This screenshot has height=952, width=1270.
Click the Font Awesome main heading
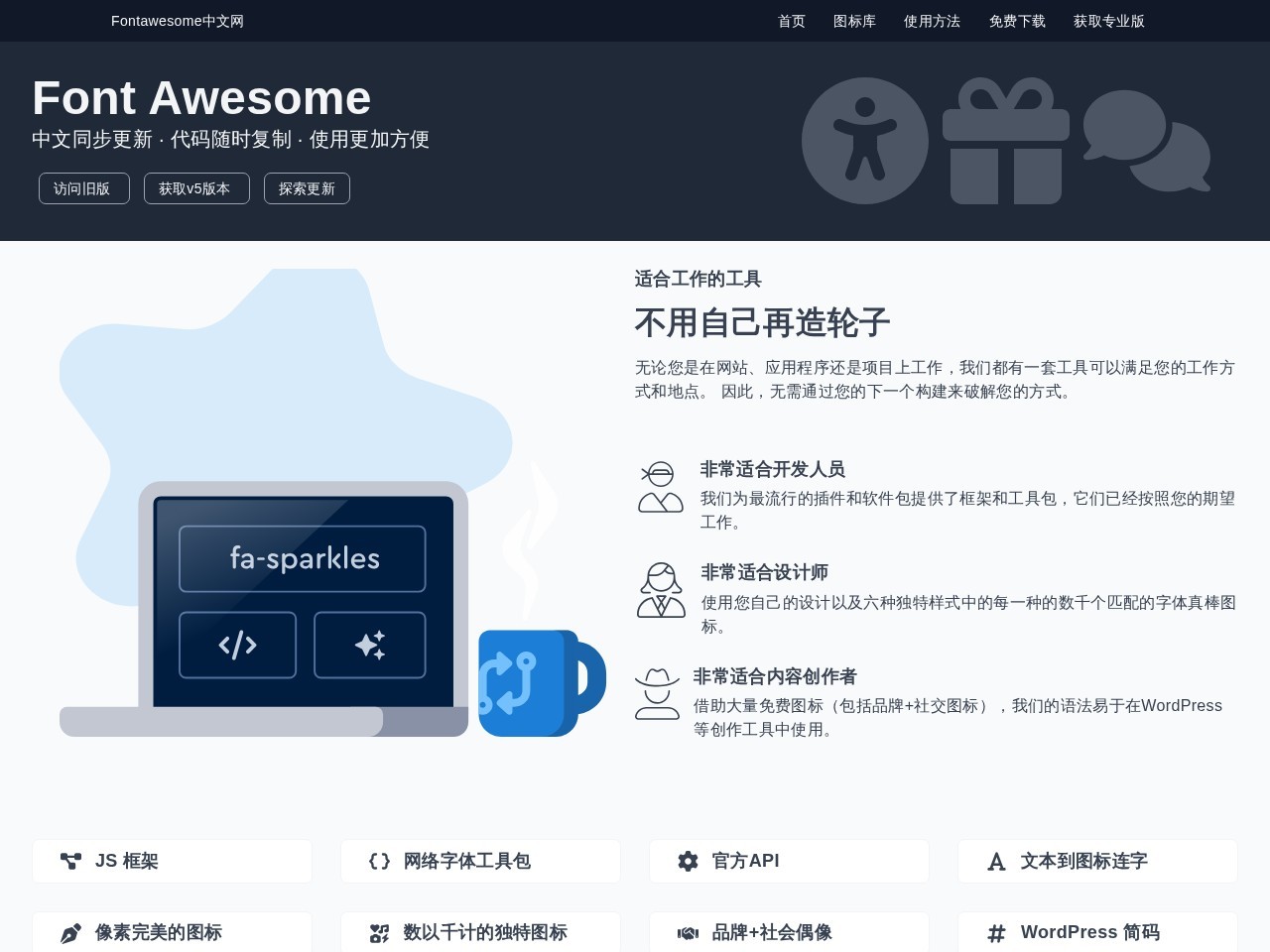point(201,98)
